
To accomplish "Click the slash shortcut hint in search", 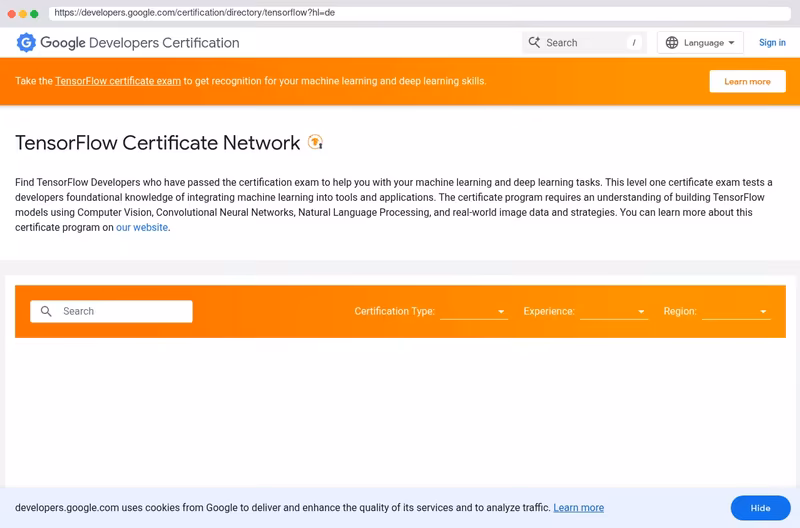I will click(634, 43).
